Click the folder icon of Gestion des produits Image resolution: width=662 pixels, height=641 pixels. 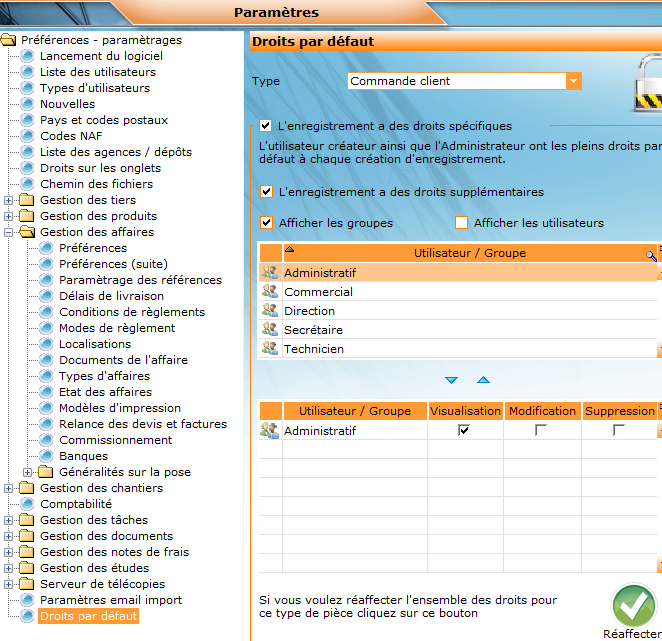(27, 216)
